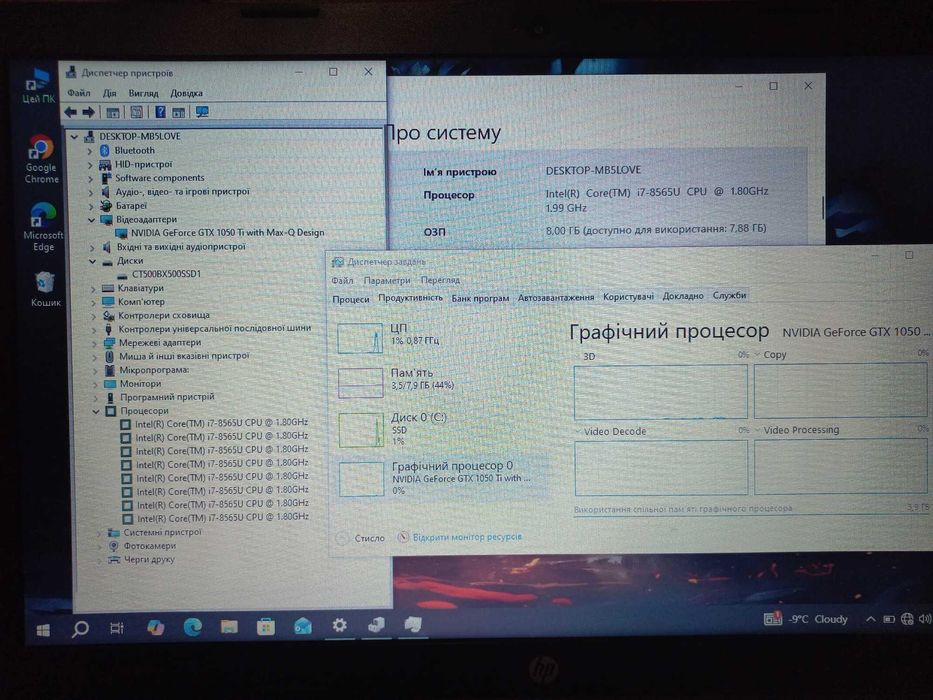Select Графічний процесор 0 entry
The image size is (933, 700).
coord(442,478)
